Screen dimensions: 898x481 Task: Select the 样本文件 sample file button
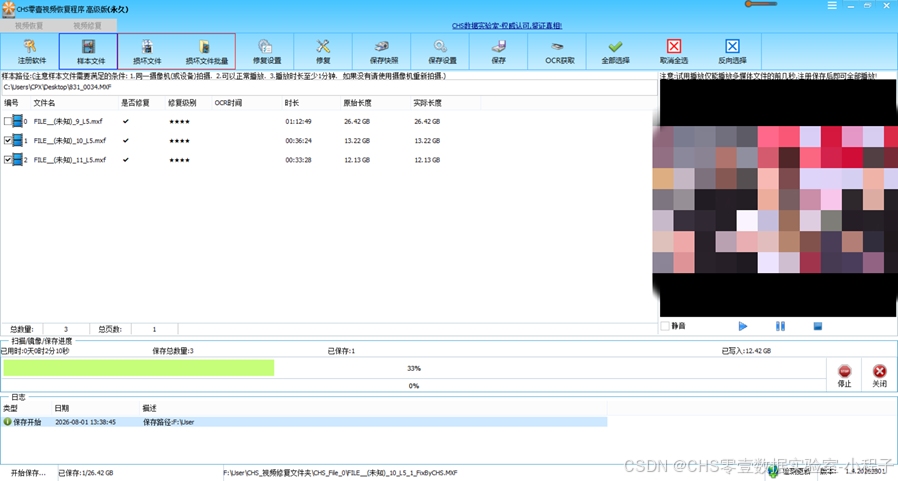click(x=89, y=52)
